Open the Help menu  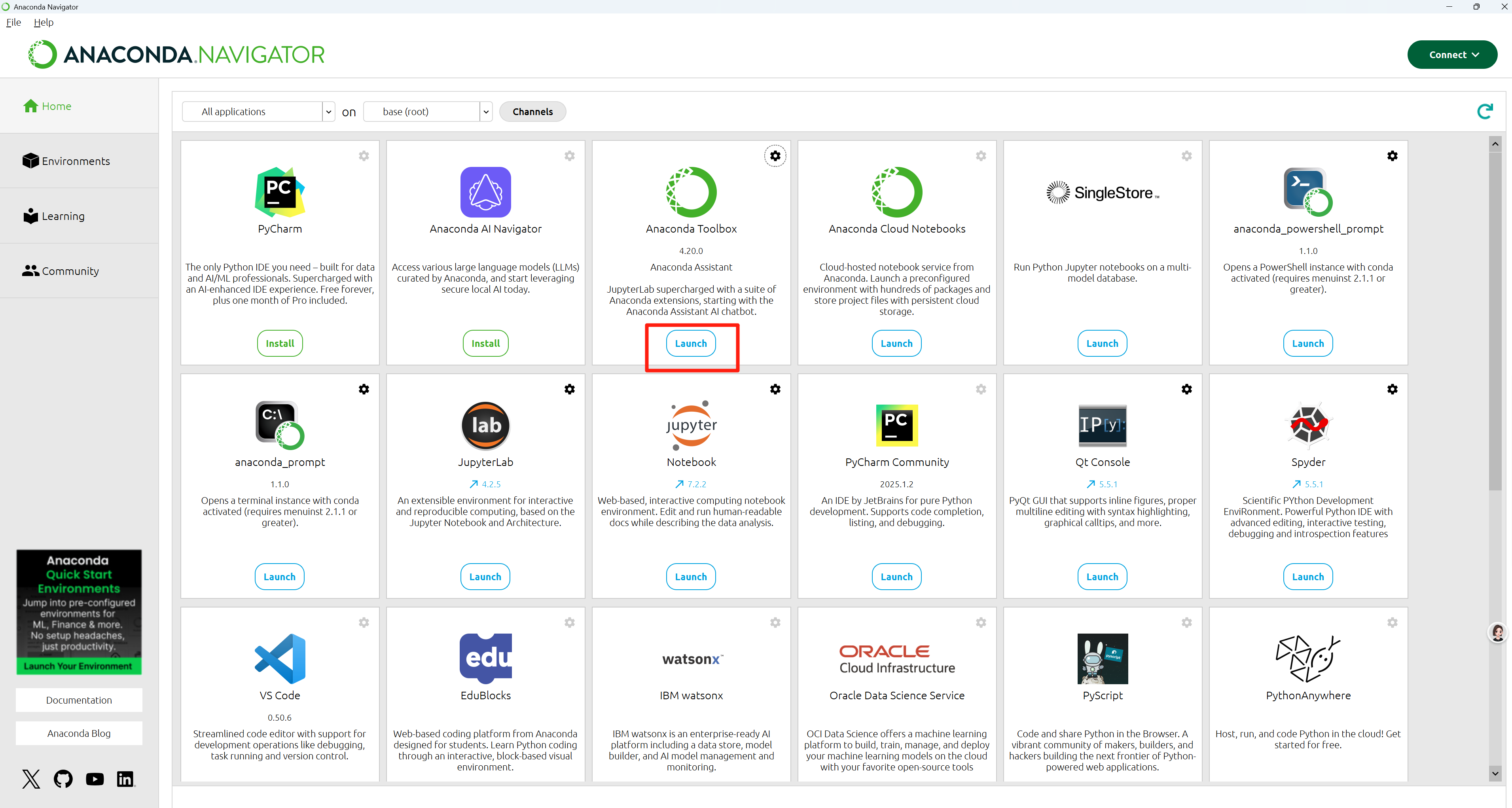tap(44, 22)
